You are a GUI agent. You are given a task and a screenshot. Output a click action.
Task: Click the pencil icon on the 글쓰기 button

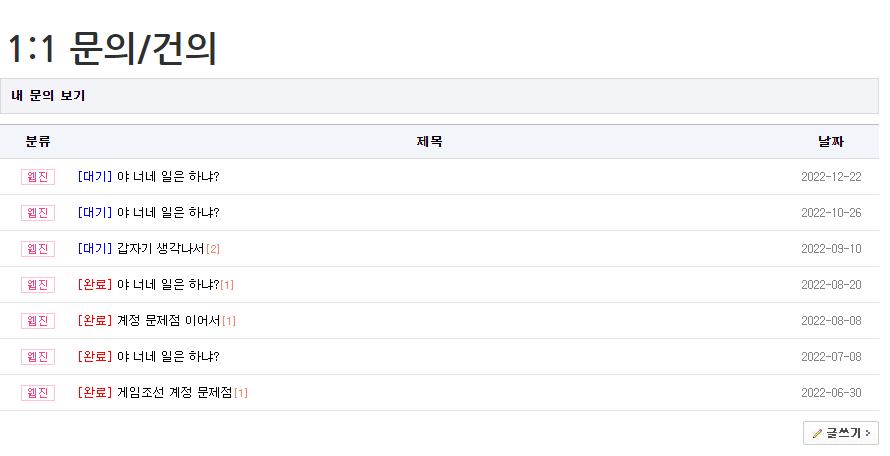[x=817, y=433]
